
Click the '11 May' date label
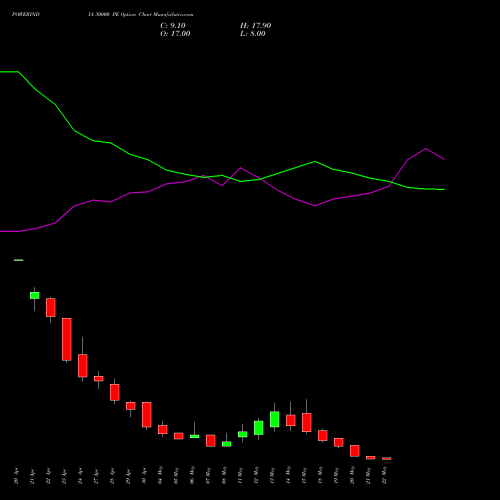pos(240,475)
